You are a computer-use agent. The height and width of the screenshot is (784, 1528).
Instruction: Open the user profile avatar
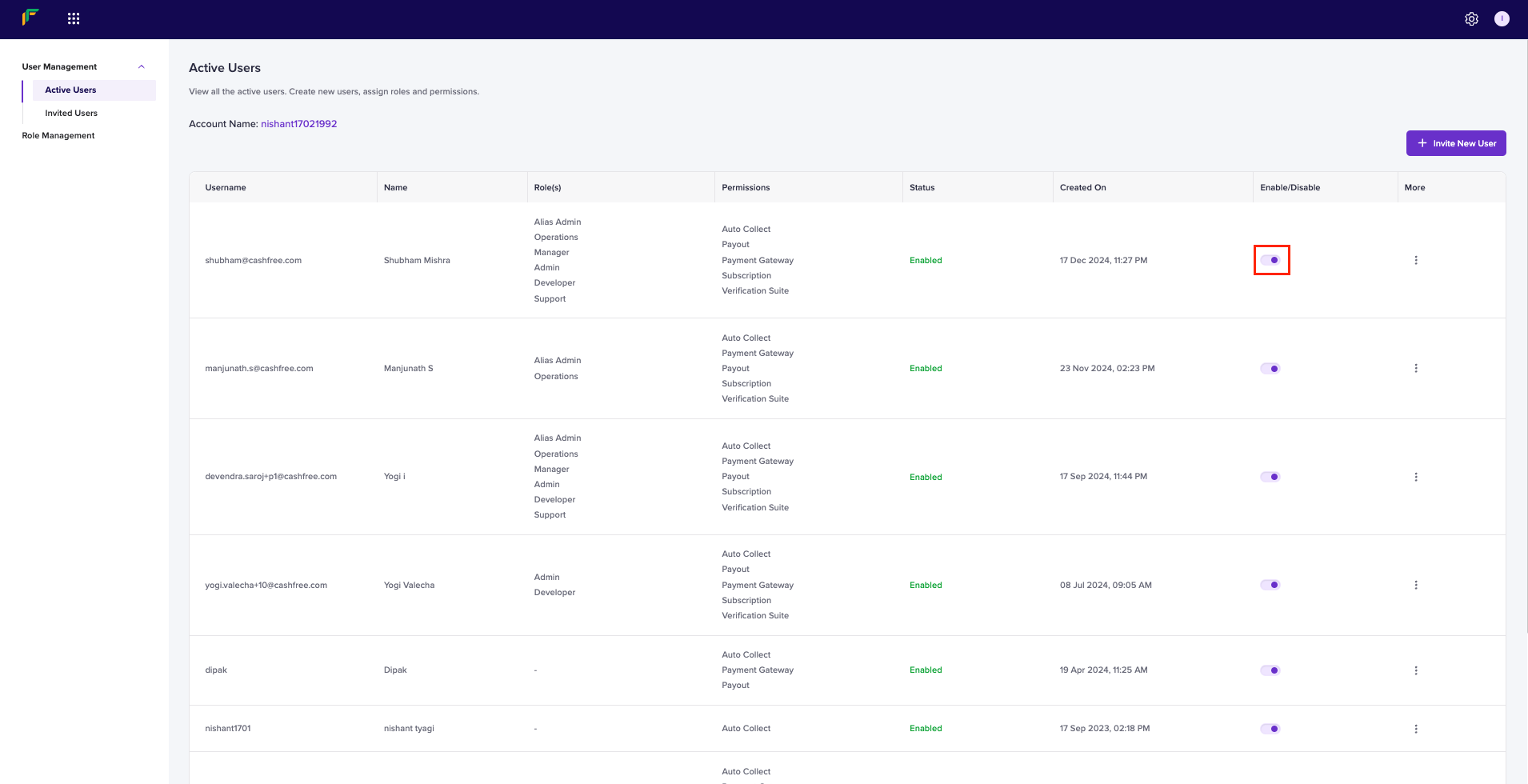coord(1502,18)
